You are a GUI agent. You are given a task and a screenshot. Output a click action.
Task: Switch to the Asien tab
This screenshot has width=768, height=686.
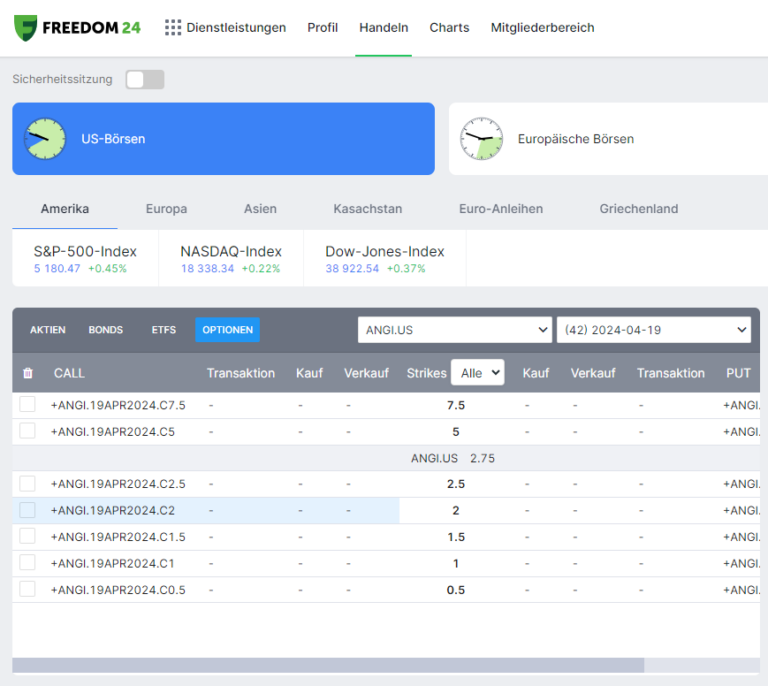pyautogui.click(x=260, y=209)
